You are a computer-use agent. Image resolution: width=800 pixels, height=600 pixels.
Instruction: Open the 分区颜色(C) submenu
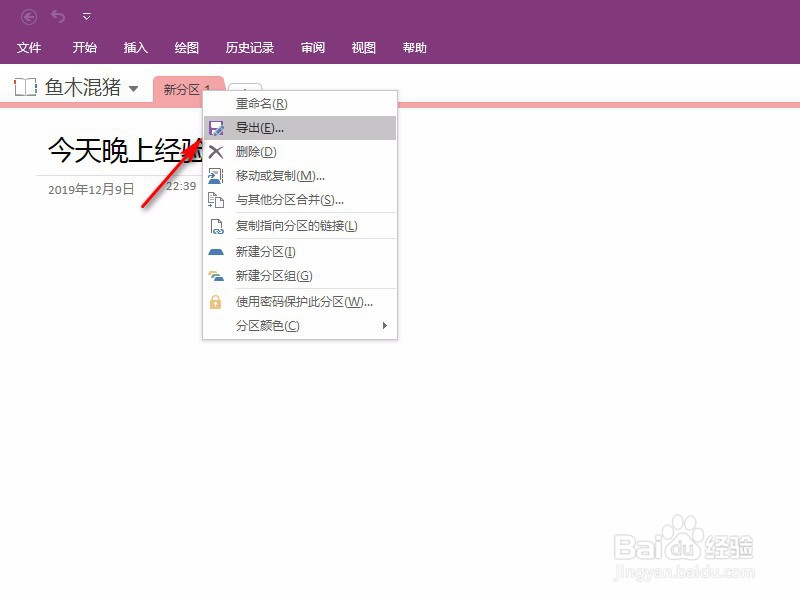(x=300, y=326)
